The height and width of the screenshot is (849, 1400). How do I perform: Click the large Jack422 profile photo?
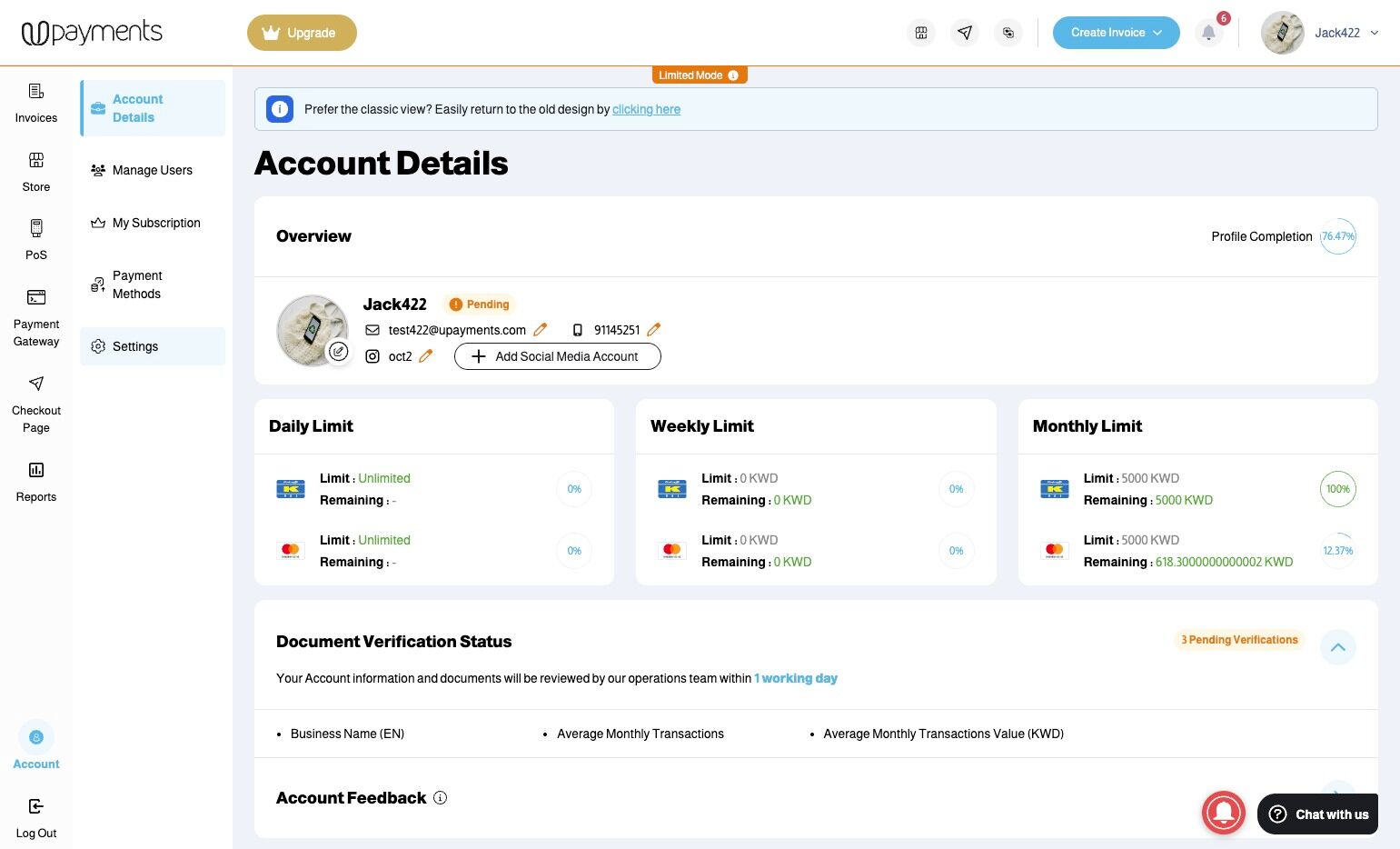[x=313, y=330]
